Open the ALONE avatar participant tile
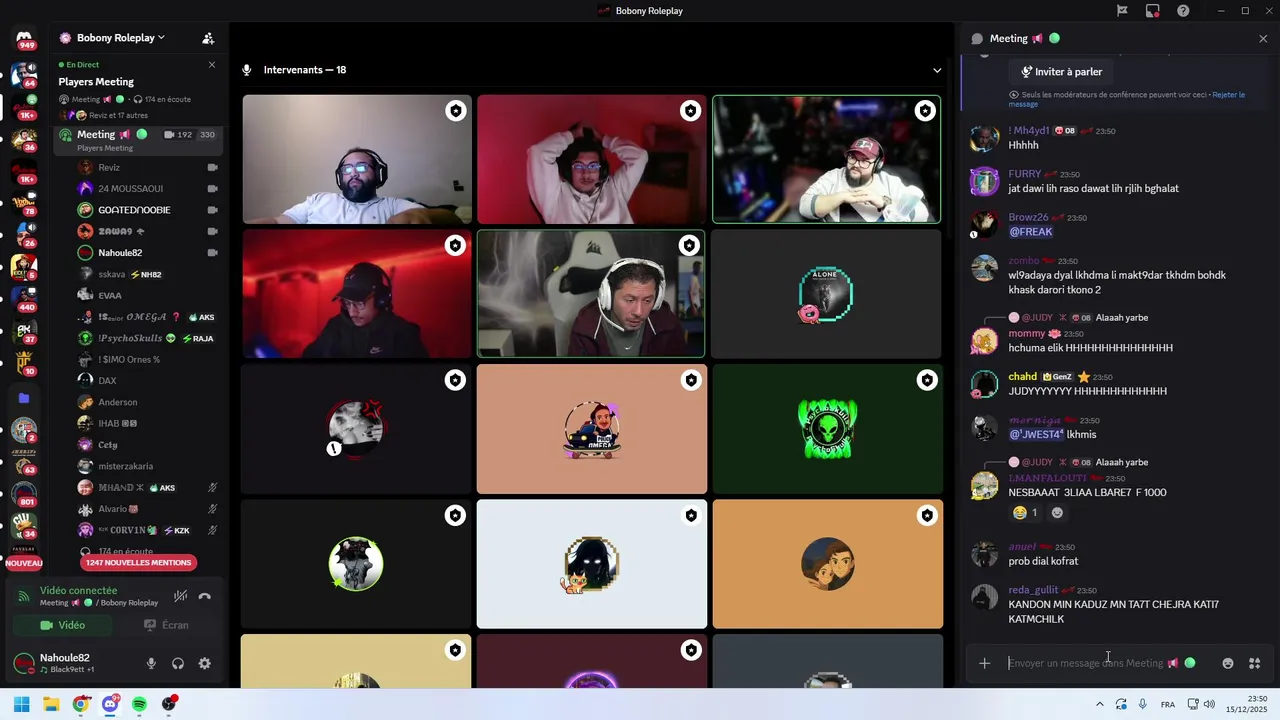 pos(826,294)
